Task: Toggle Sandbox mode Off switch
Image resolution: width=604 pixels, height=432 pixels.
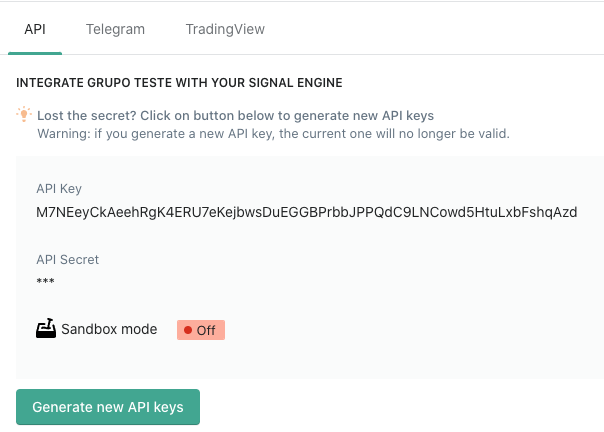Action: pyautogui.click(x=200, y=330)
